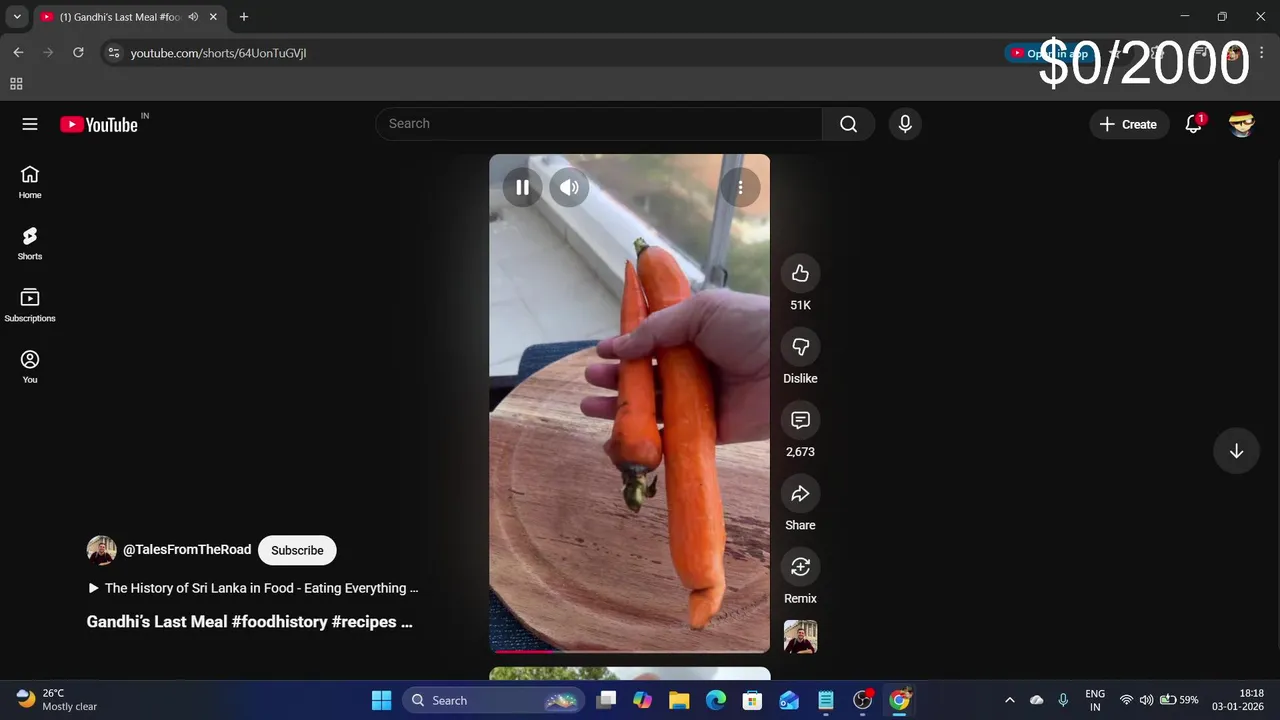Expand the Gandhi's Last Meal title description
This screenshot has width=1280, height=720.
(250, 621)
